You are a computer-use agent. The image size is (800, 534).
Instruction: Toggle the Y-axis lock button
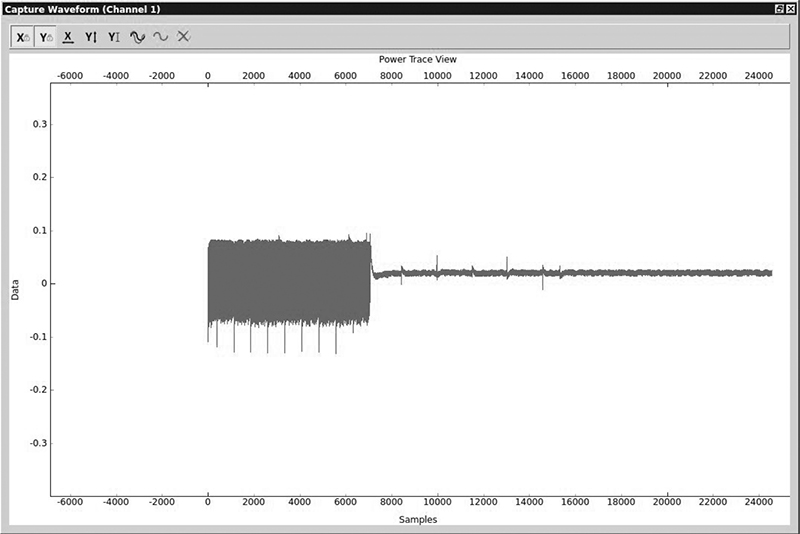coord(45,37)
